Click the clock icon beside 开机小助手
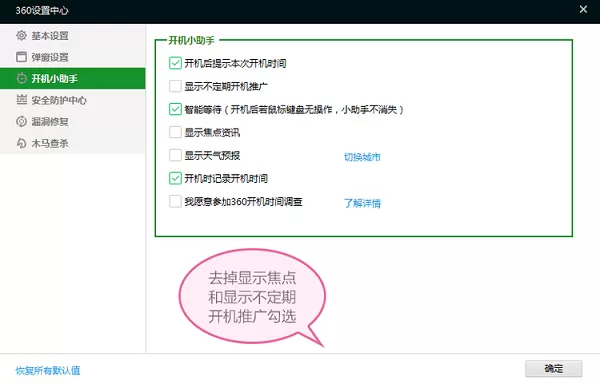Viewport: 600px width, 384px height. (21, 78)
